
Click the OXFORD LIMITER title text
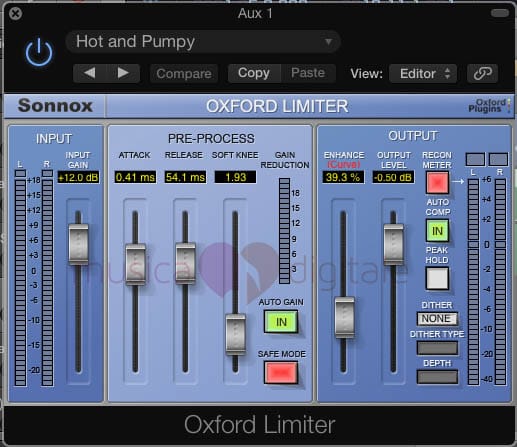pos(277,106)
